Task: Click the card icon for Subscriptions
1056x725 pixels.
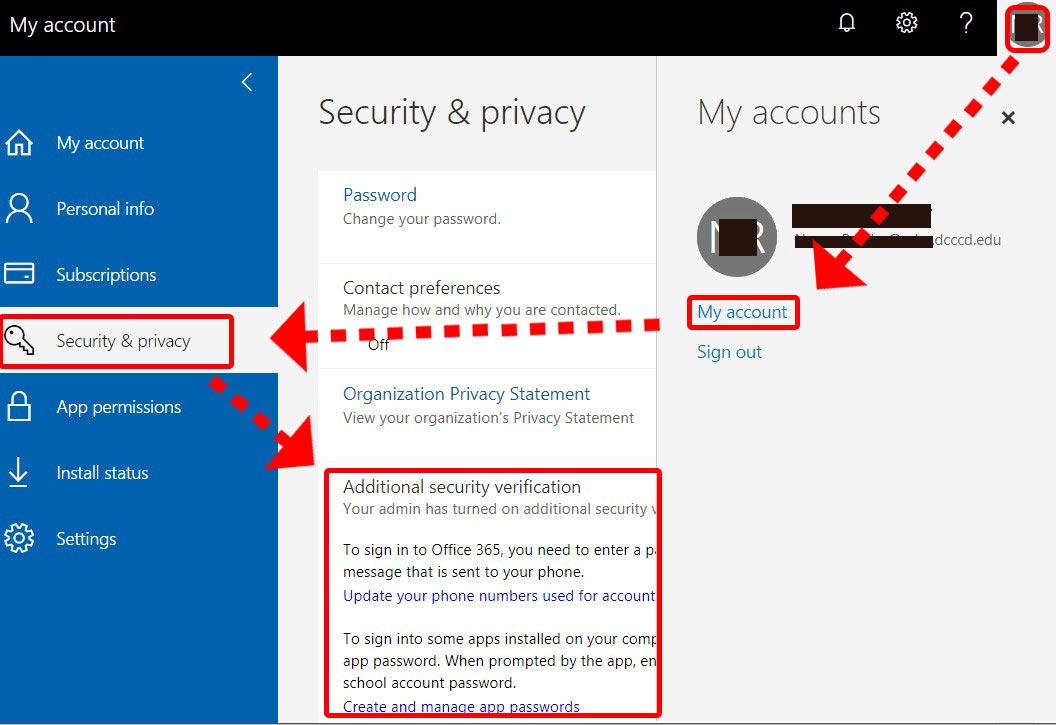Action: coord(19,274)
